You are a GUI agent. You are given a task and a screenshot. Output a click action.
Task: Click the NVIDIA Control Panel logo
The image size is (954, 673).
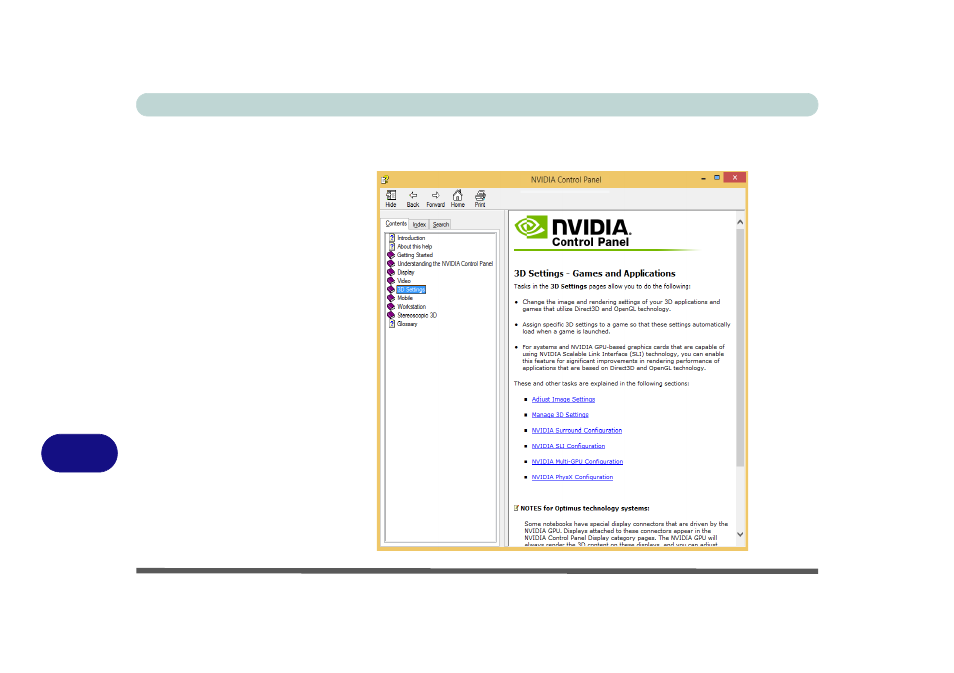(x=573, y=232)
